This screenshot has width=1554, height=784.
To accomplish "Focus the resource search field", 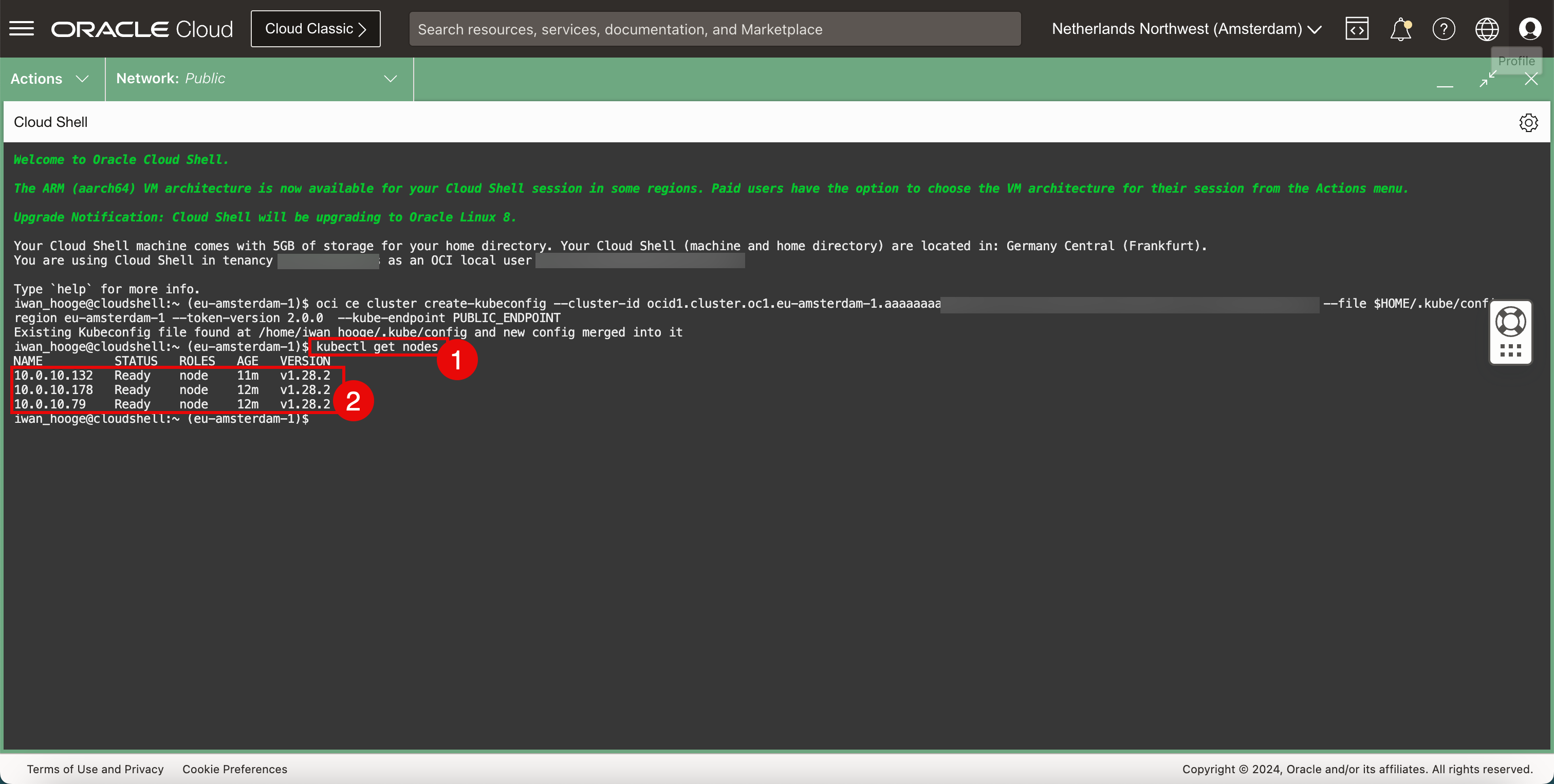I will 714,29.
